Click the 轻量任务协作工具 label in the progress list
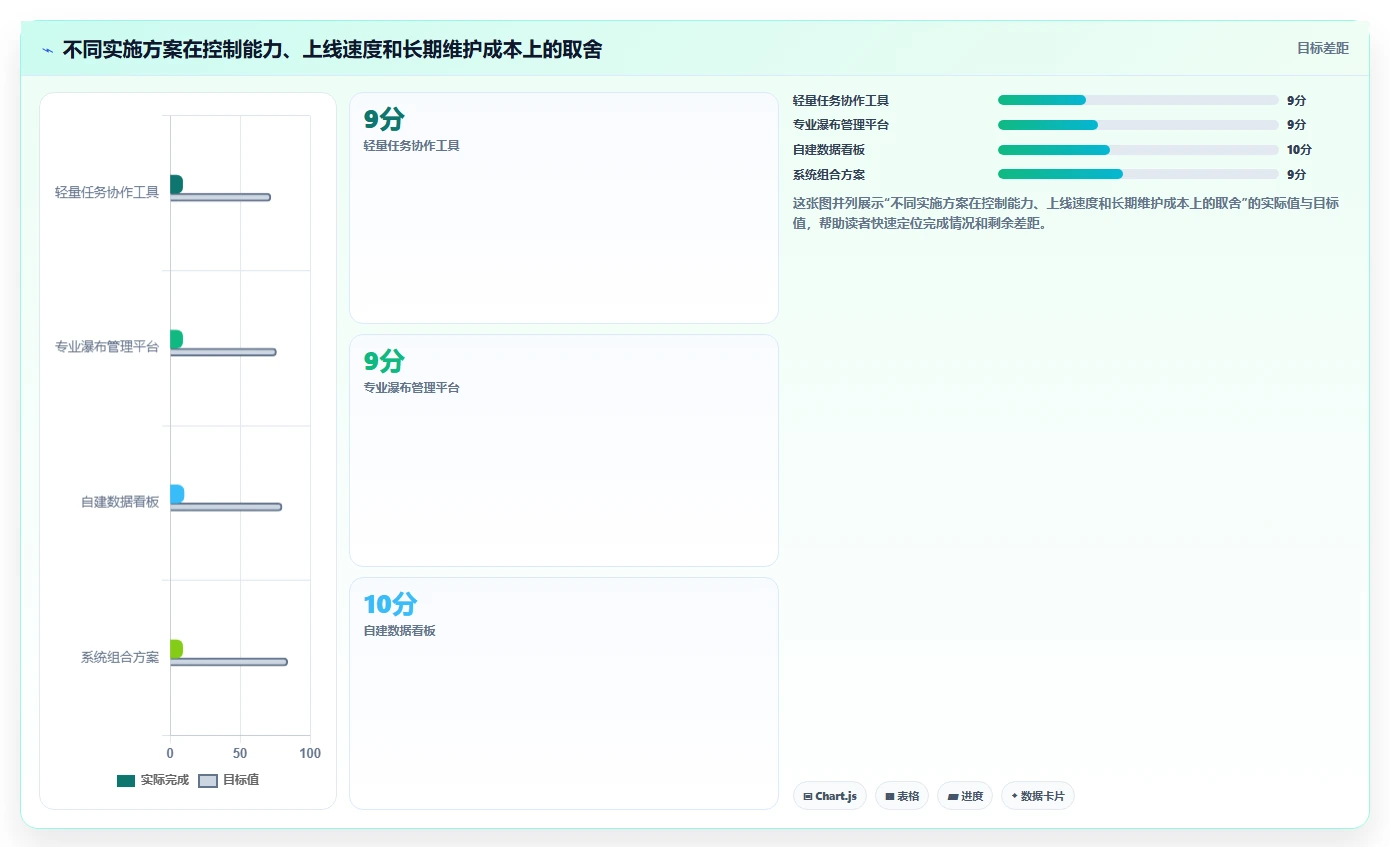The height and width of the screenshot is (847, 1390). click(x=841, y=100)
